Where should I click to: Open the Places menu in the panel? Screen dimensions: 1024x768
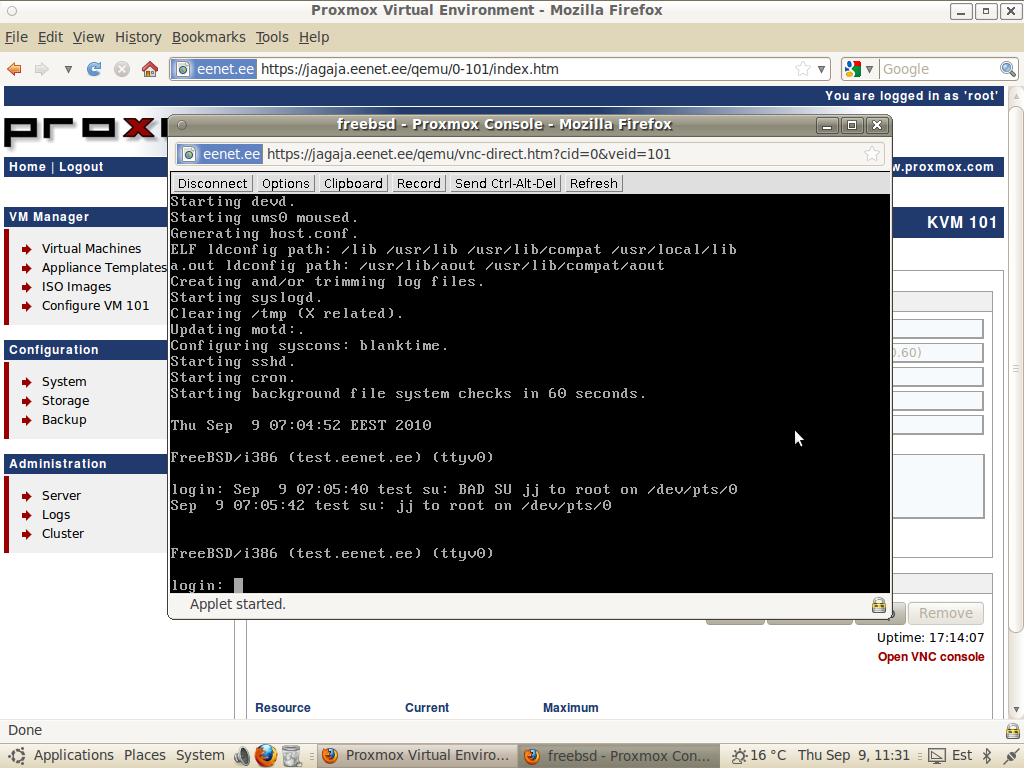pos(144,756)
